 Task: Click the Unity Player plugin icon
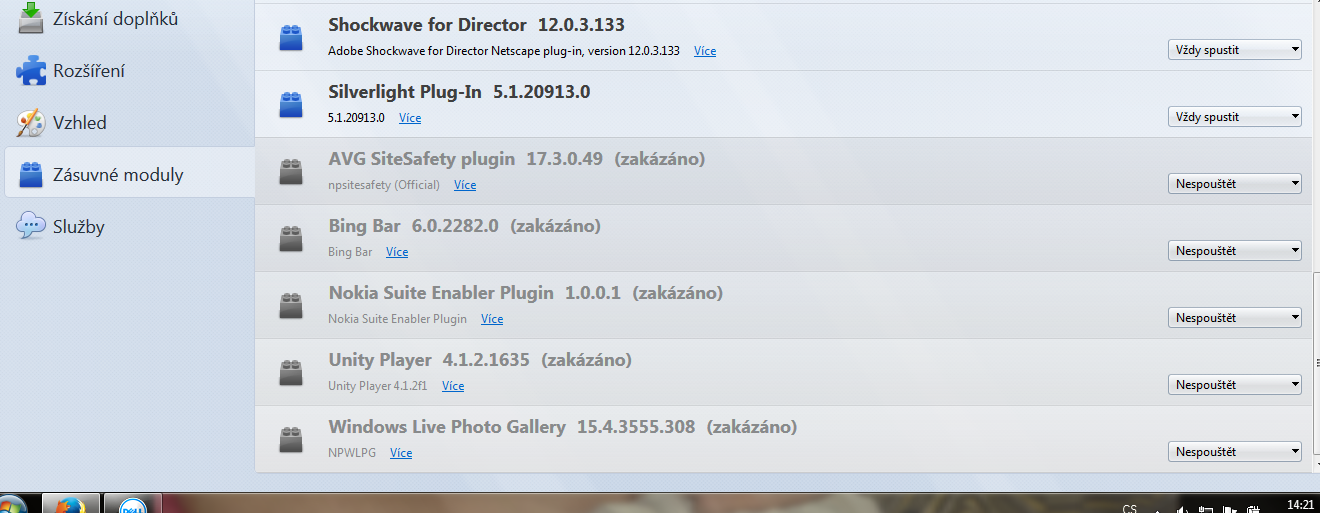coord(291,373)
